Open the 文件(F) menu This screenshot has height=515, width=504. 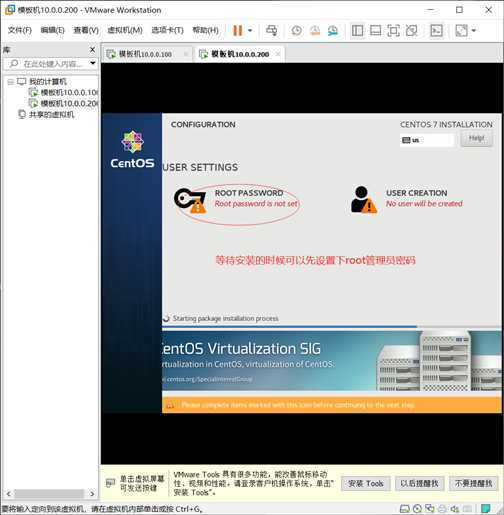tap(20, 30)
